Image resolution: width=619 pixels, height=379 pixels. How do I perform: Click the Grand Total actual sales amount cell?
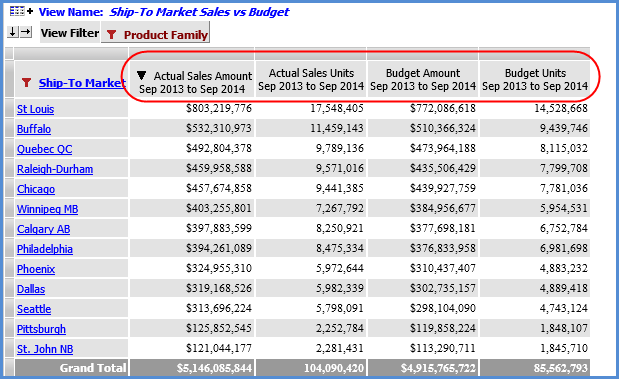[x=192, y=368]
